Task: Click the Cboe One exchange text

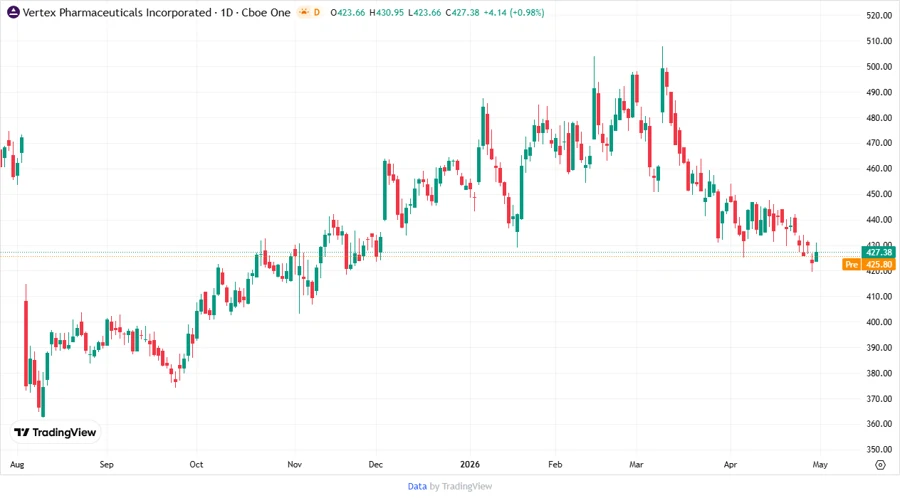Action: point(266,12)
